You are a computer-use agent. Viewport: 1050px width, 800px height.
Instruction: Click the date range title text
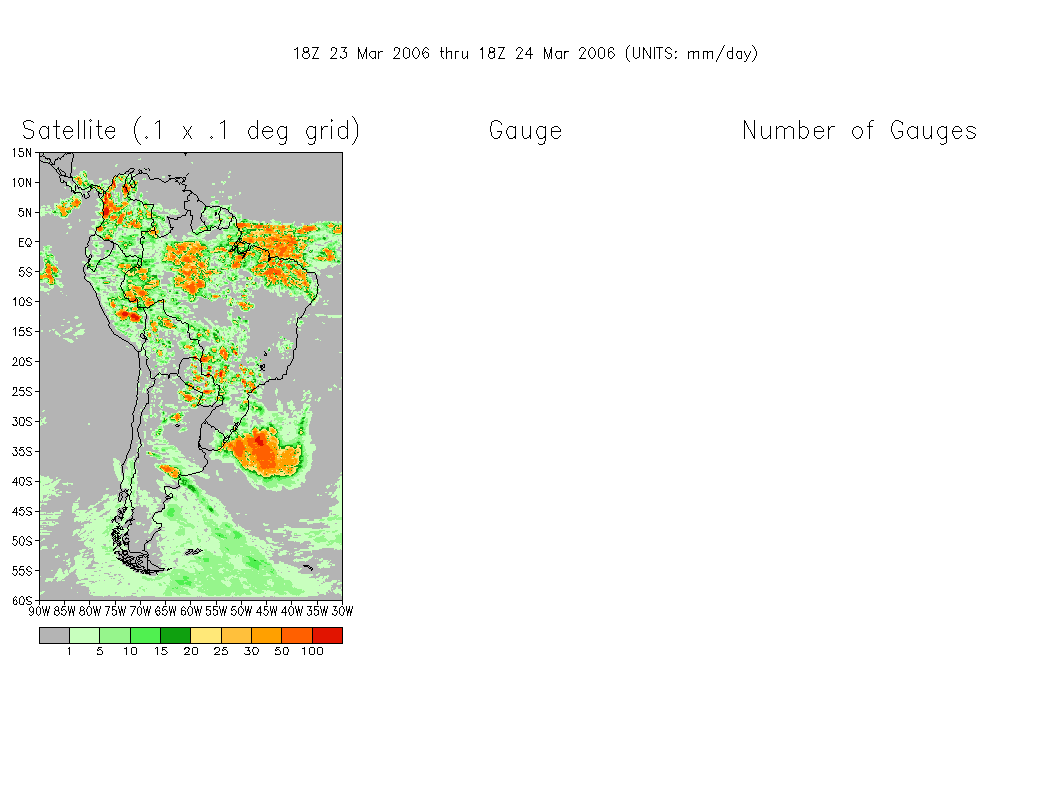click(526, 54)
